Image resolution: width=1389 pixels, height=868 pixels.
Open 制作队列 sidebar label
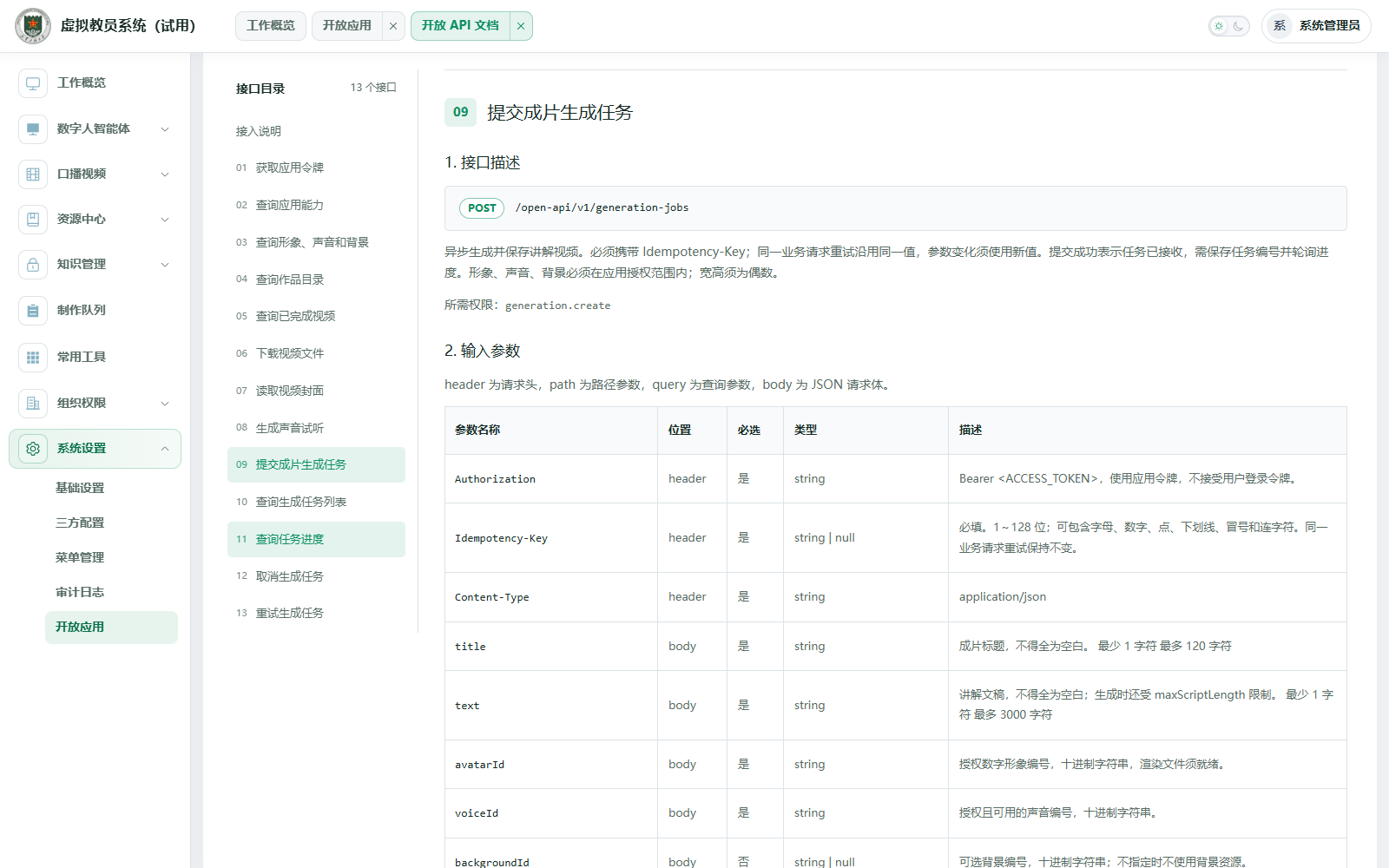82,311
